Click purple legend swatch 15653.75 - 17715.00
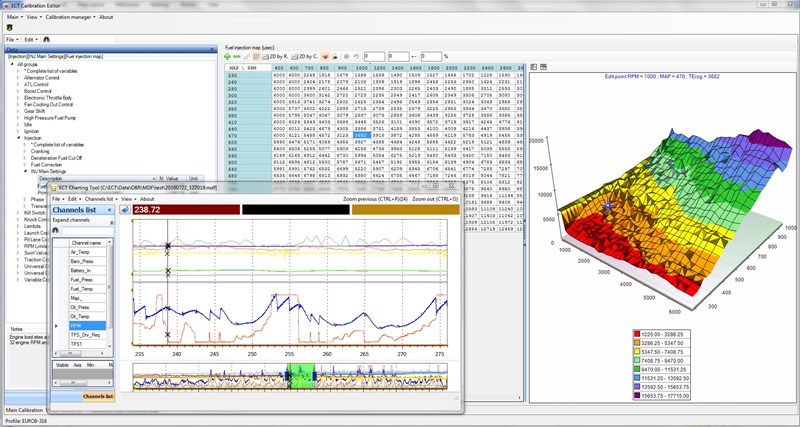The image size is (800, 427). [x=637, y=395]
